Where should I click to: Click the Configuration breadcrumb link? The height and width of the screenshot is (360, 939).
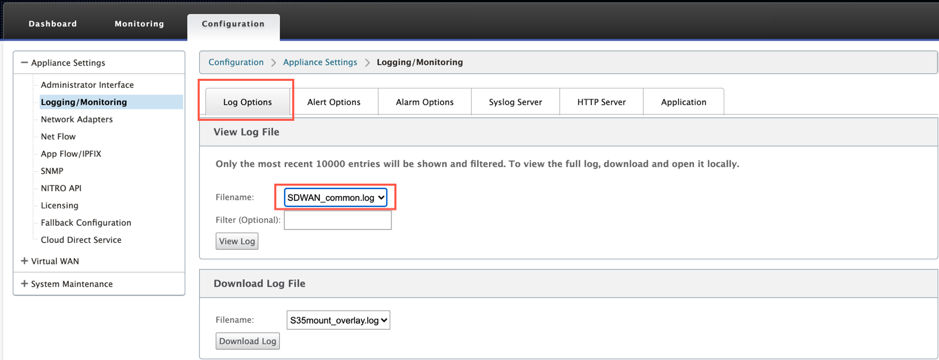pyautogui.click(x=236, y=62)
